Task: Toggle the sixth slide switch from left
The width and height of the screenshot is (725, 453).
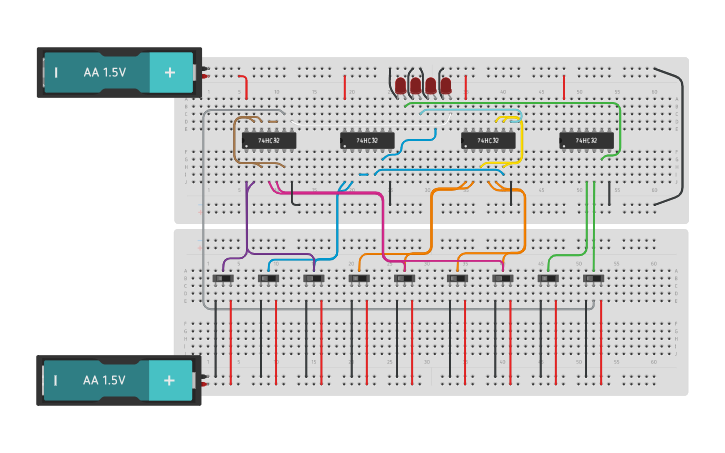Action: tap(457, 279)
